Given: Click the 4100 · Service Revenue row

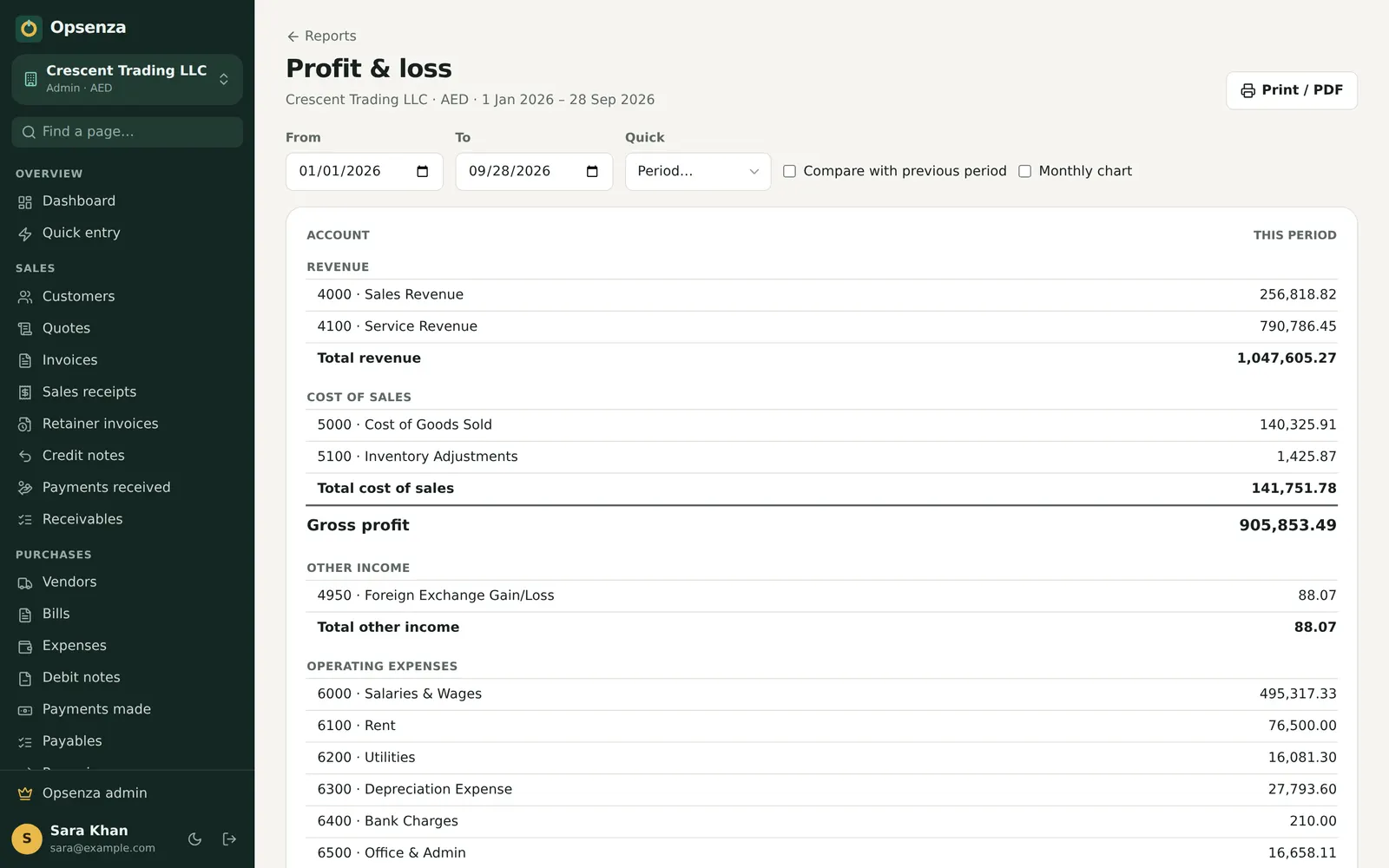Looking at the screenshot, I should click(x=821, y=327).
